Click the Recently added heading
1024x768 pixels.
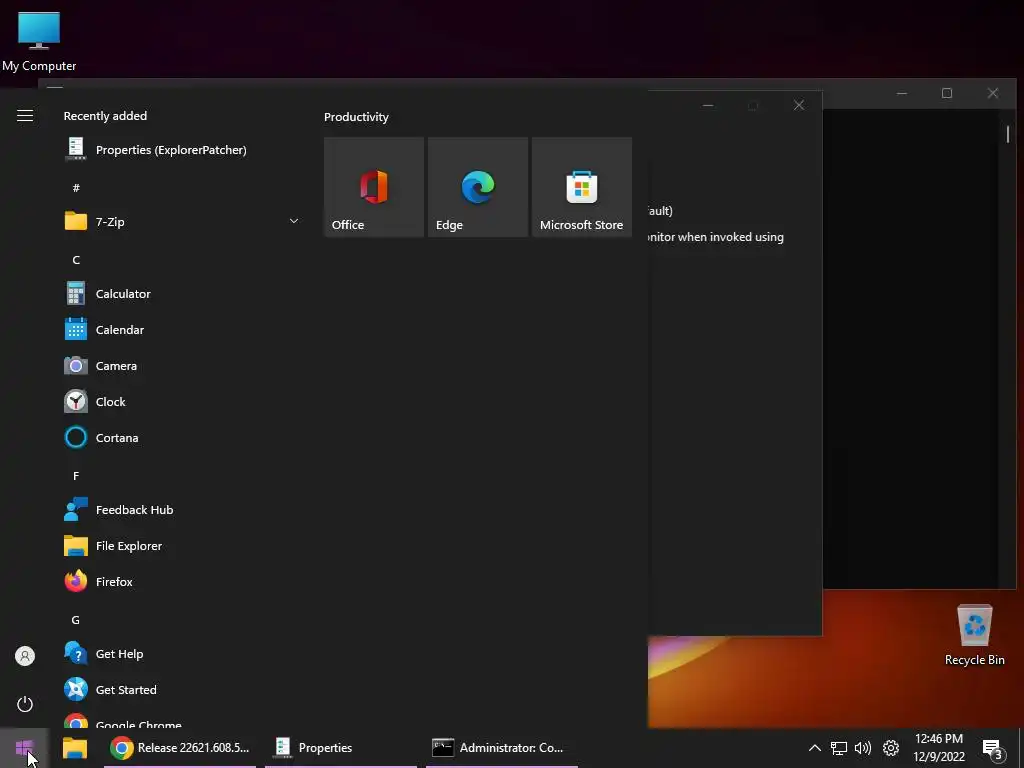click(x=105, y=116)
